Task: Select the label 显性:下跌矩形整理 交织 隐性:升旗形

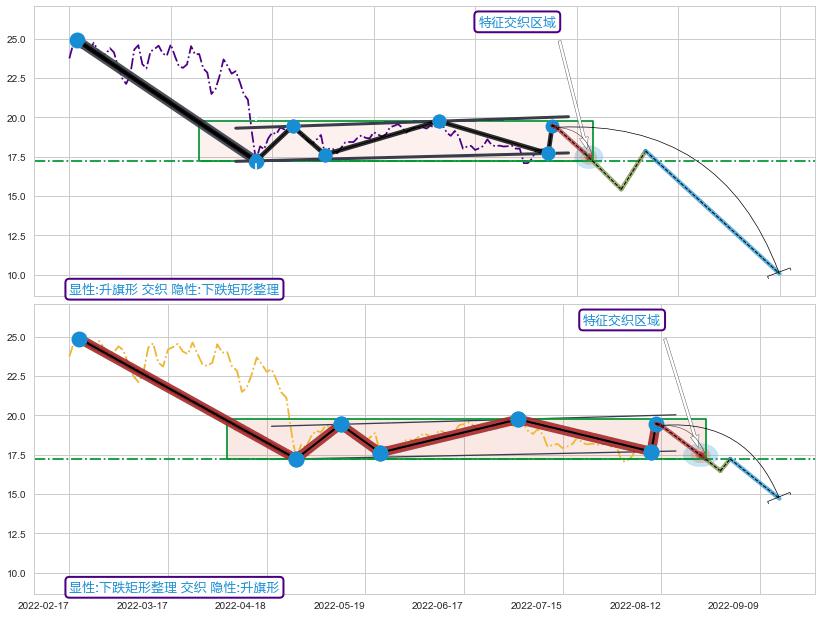Action: tap(175, 587)
